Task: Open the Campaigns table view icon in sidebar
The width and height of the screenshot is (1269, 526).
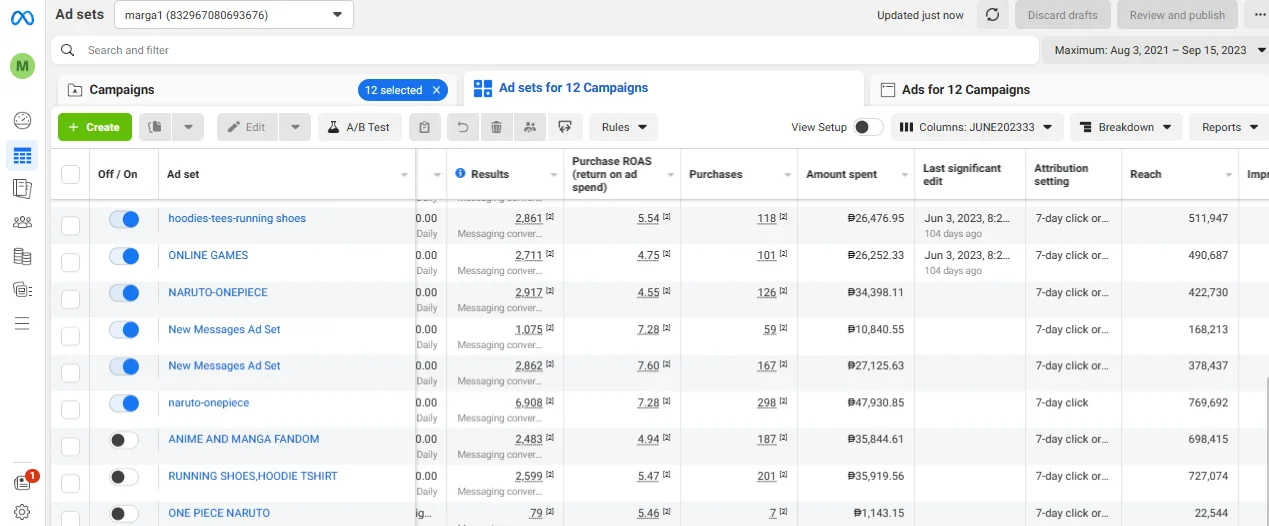Action: tap(22, 155)
